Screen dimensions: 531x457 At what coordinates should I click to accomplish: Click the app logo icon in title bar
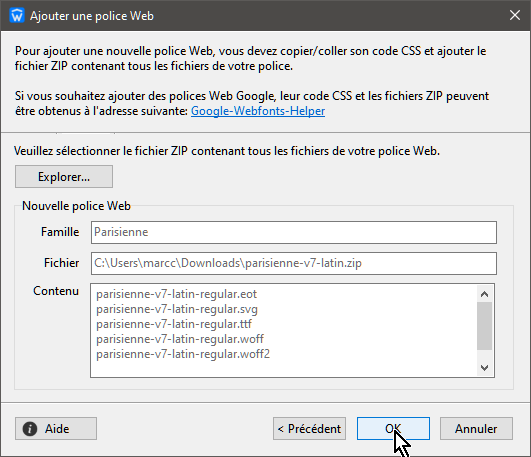click(x=17, y=16)
